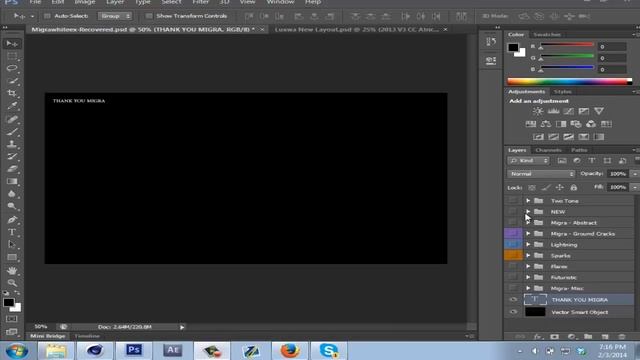Select the Dodge tool
Screen dimensions: 640x360
tap(12, 206)
